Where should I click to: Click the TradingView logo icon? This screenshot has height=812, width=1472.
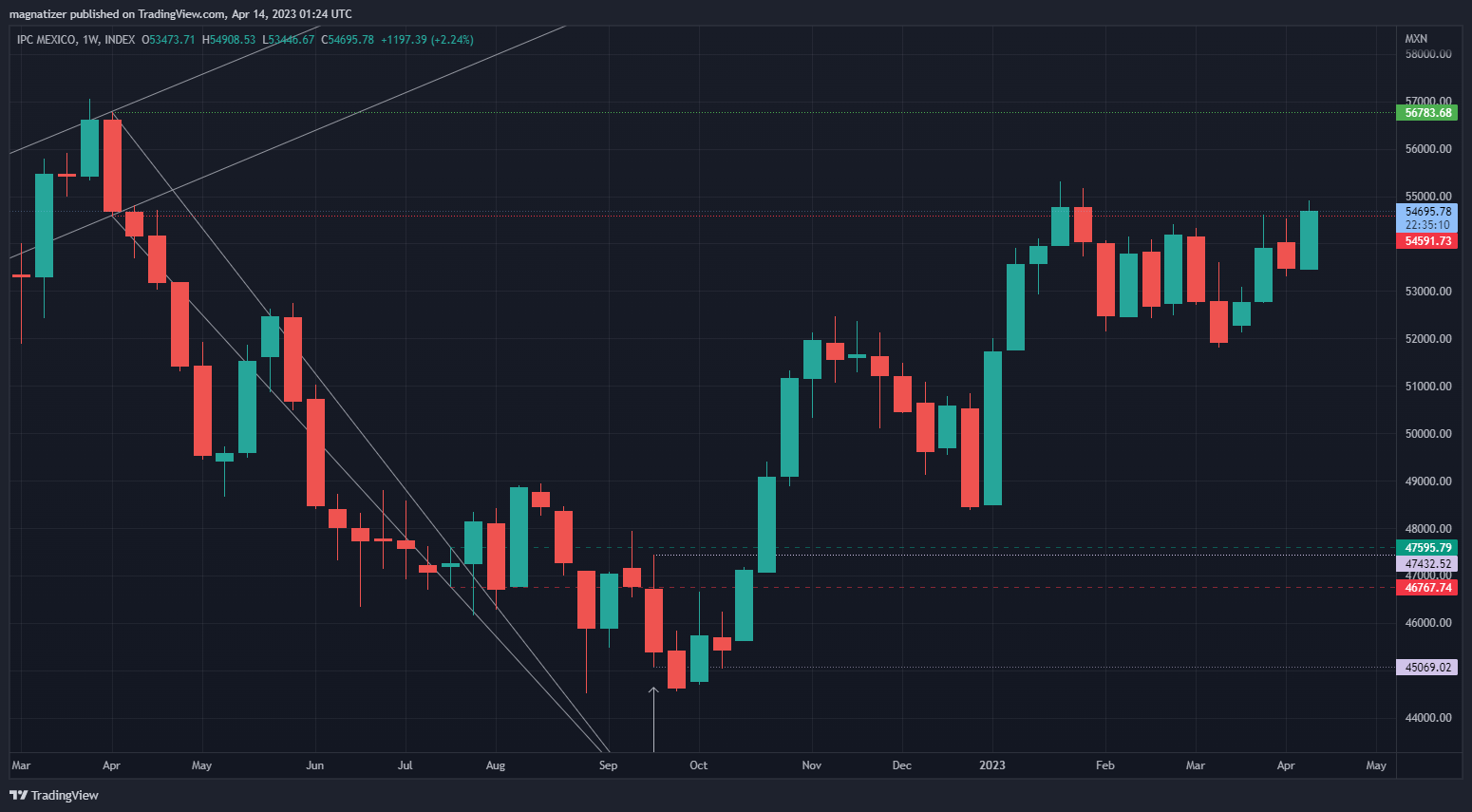(18, 795)
